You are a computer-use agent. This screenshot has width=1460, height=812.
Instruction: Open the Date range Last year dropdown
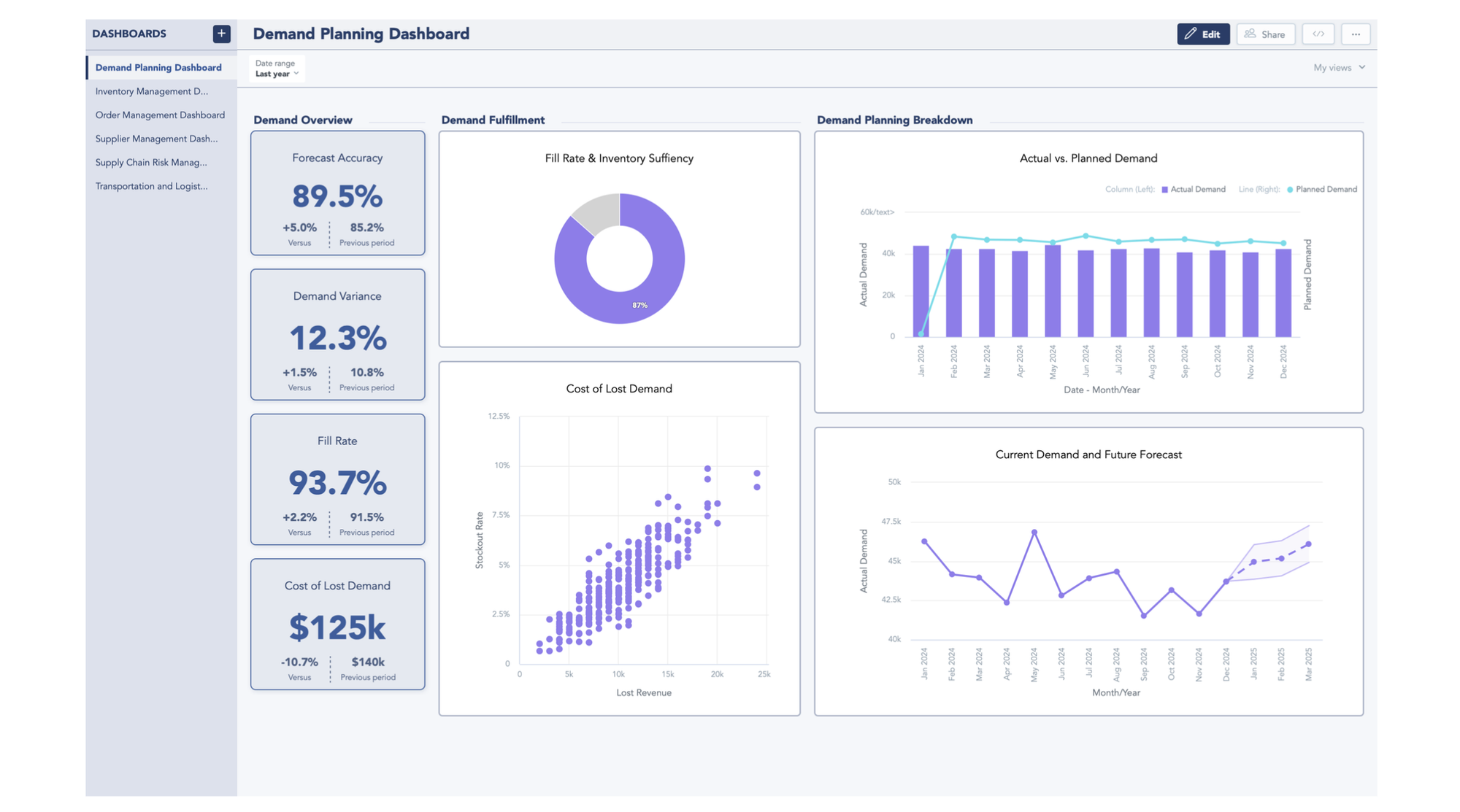coord(275,68)
